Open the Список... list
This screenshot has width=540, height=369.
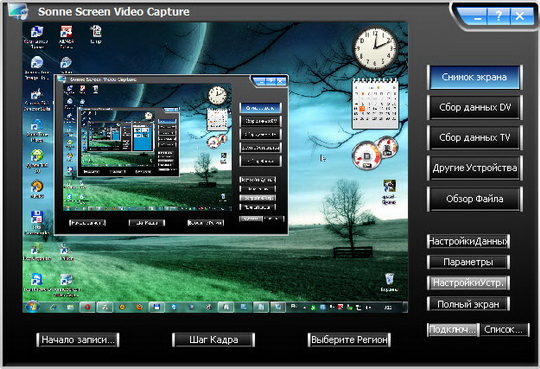pyautogui.click(x=504, y=330)
